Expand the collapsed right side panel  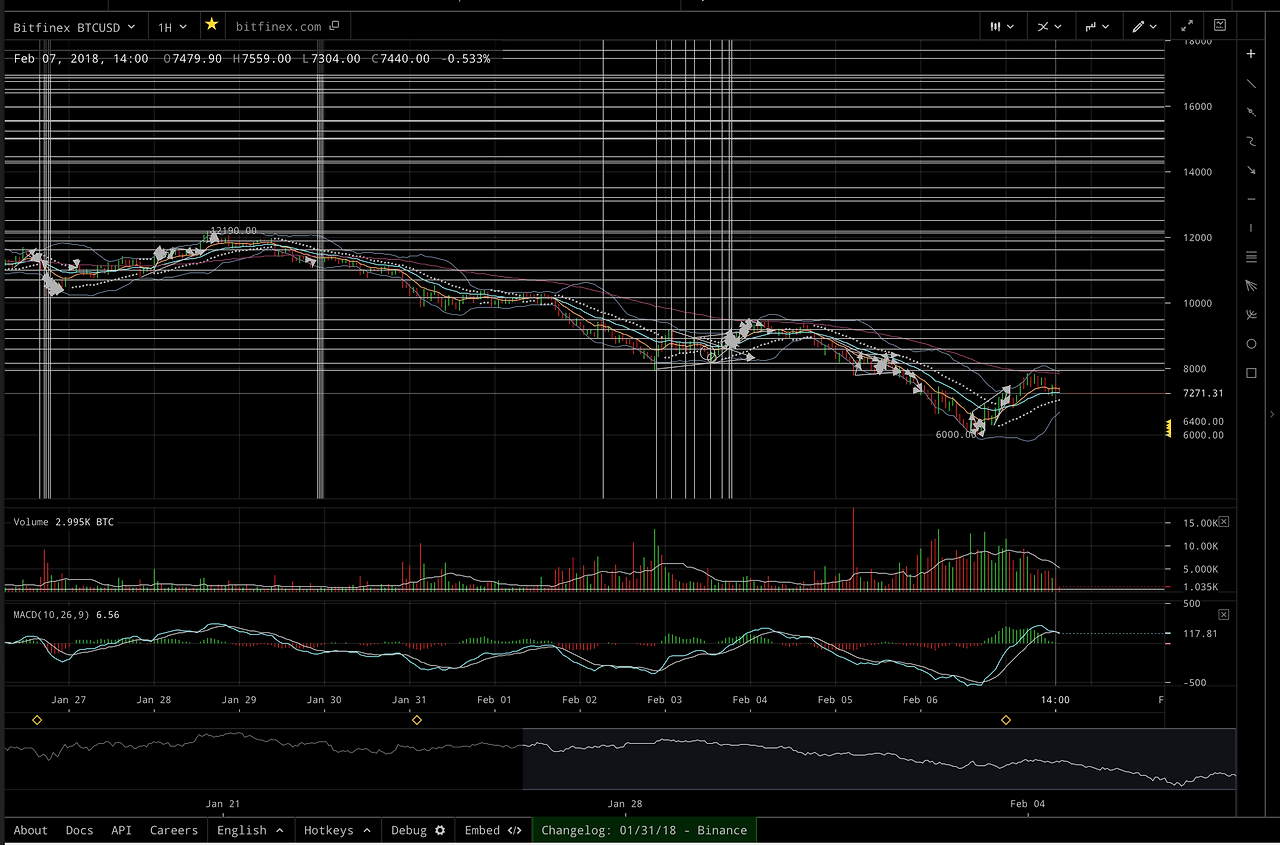point(1272,414)
